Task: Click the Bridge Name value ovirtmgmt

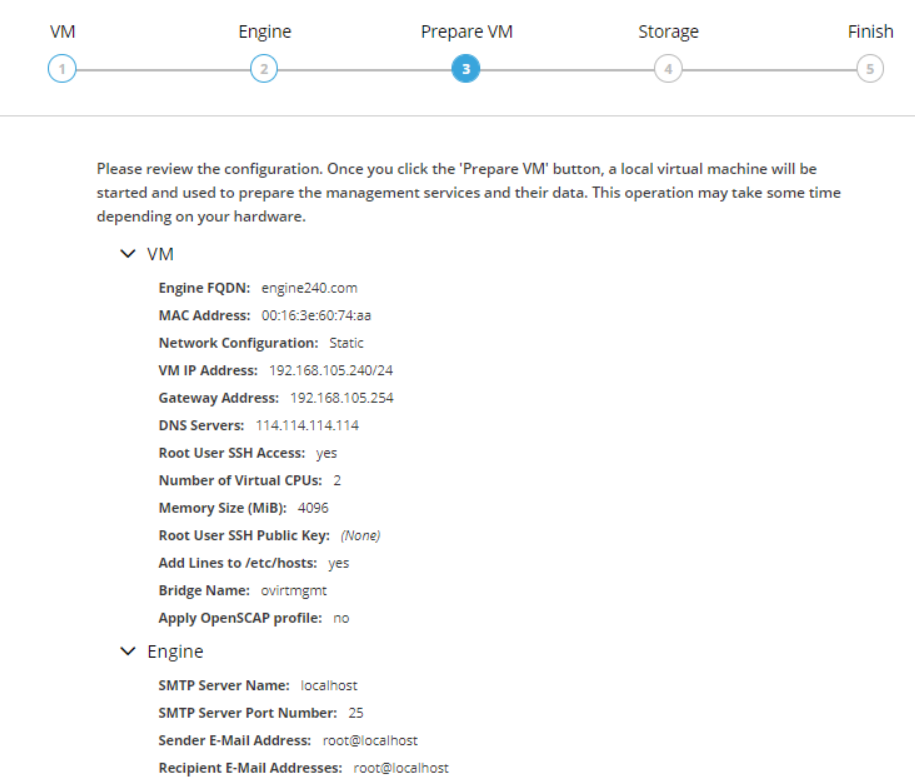Action: (299, 591)
